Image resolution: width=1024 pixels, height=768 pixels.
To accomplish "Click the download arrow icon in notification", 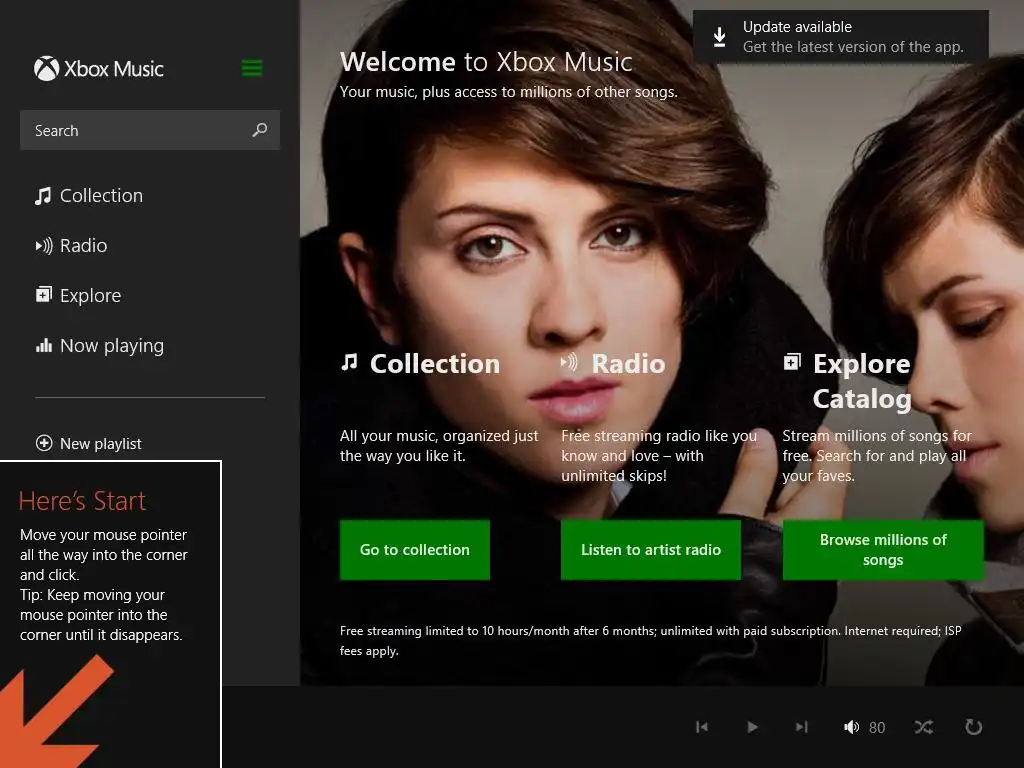I will [x=719, y=37].
